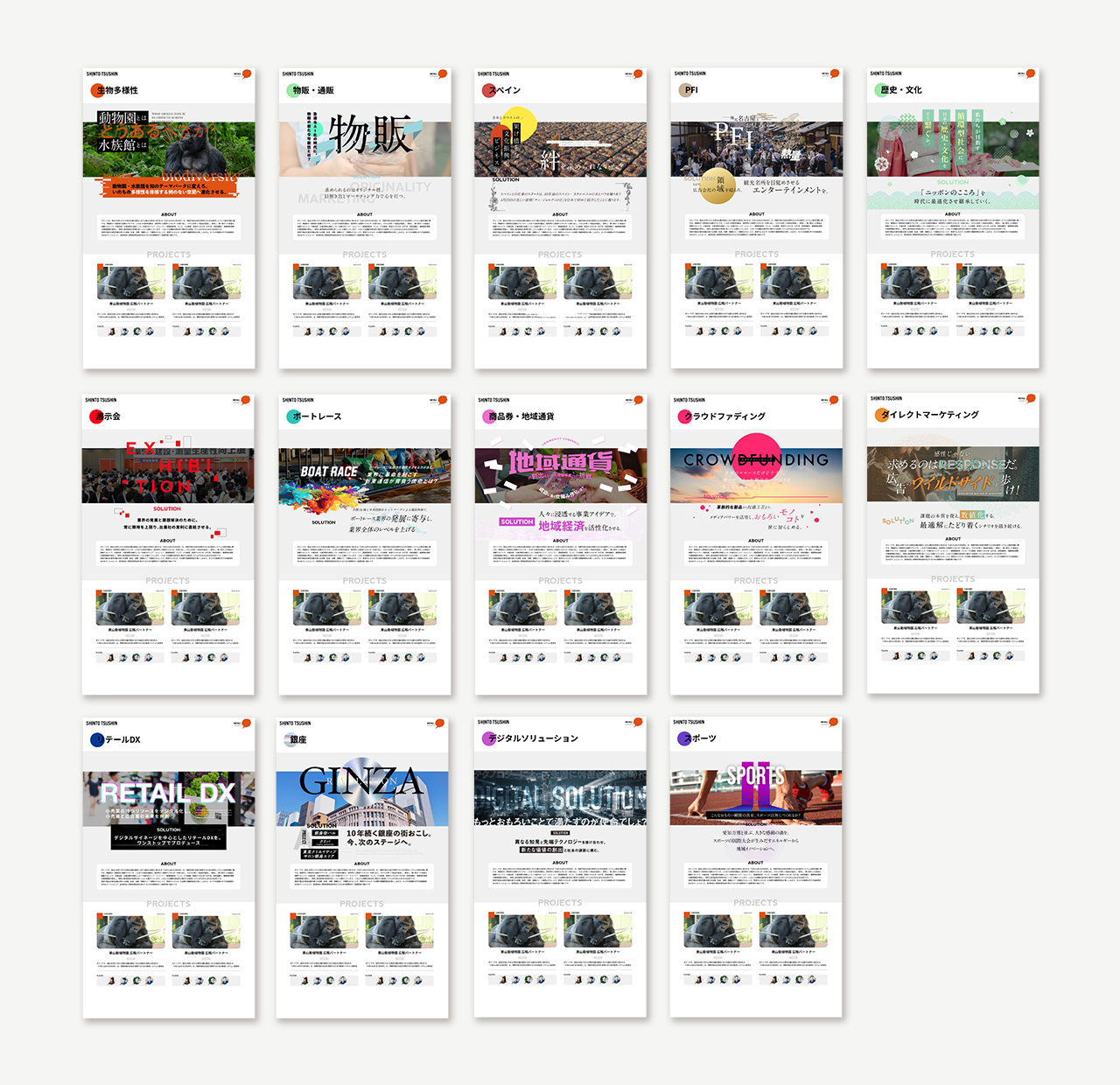Open the orange menu bubble on 生物多様性 page
1120x1085 pixels.
[247, 74]
